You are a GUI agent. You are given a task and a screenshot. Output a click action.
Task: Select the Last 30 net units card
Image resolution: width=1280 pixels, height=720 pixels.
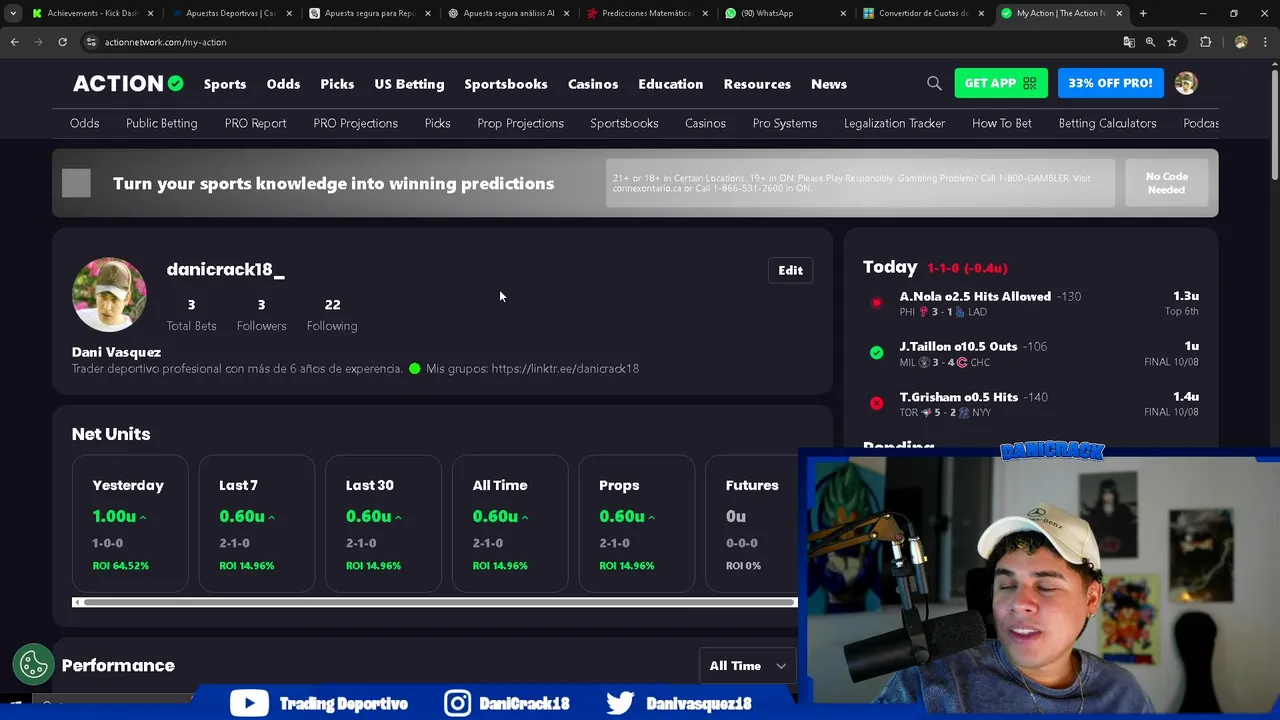[x=383, y=524]
